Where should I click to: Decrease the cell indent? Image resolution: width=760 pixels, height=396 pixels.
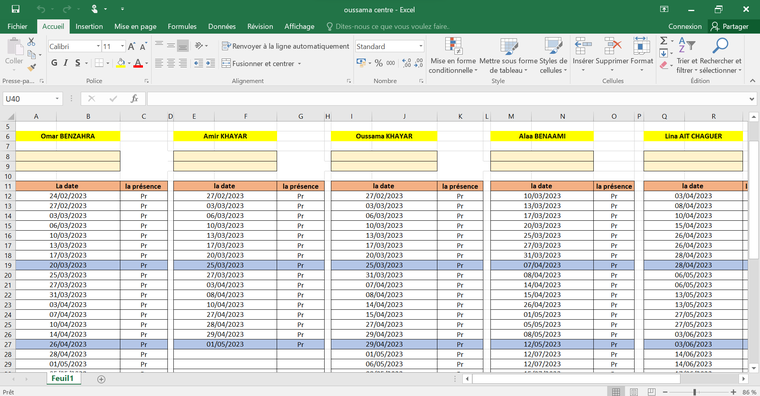tap(198, 63)
